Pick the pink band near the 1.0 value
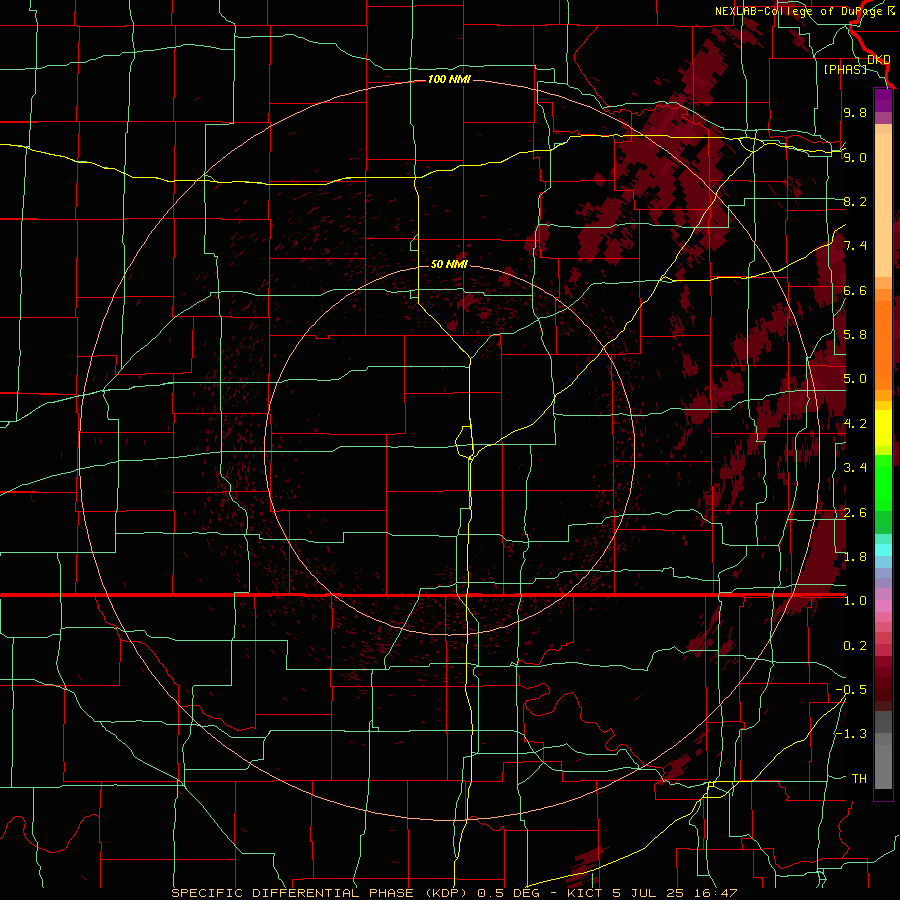This screenshot has width=900, height=900. [x=883, y=606]
